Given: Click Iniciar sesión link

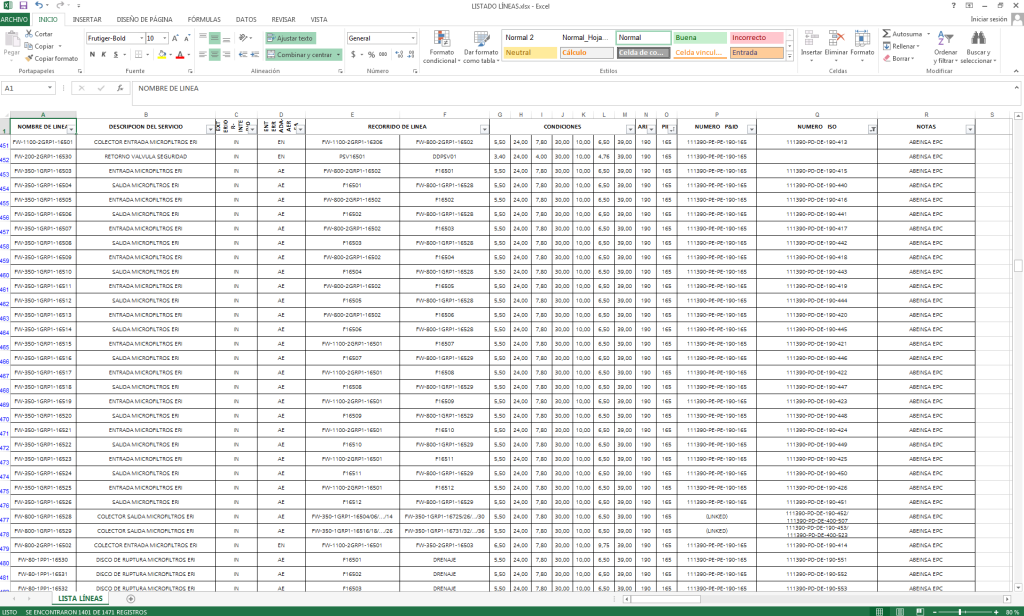Looking at the screenshot, I should point(988,19).
